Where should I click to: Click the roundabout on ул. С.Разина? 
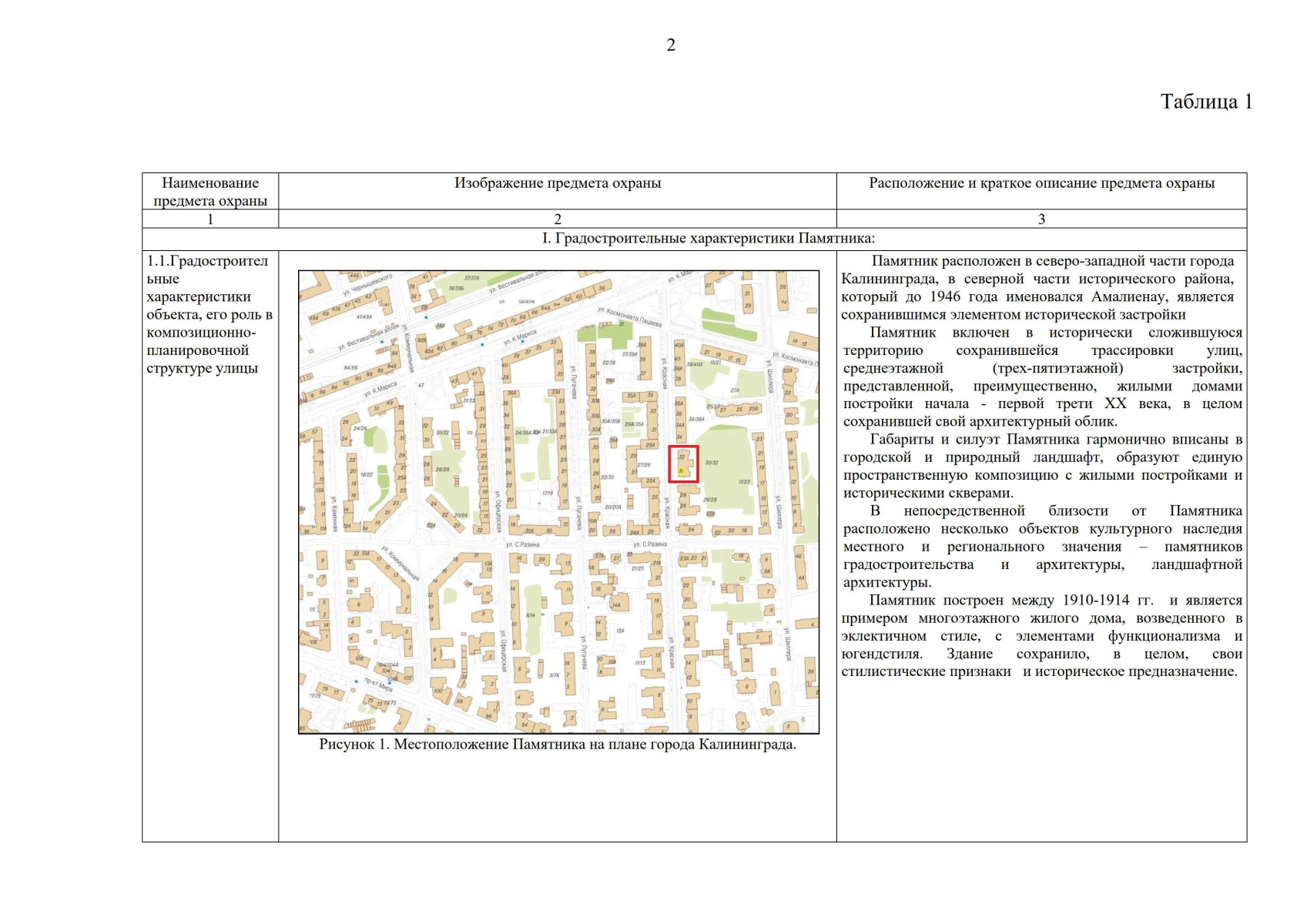point(418,542)
